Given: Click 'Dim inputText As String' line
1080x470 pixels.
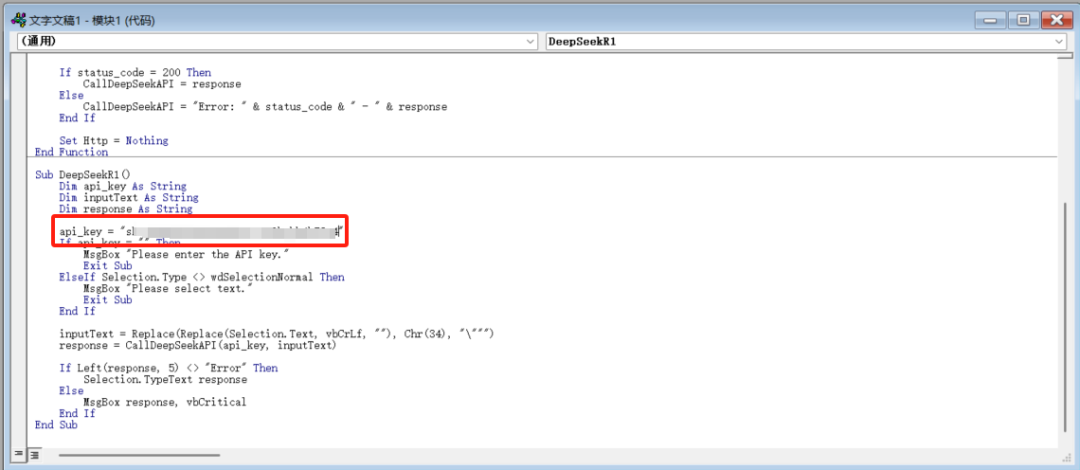Looking at the screenshot, I should (129, 198).
